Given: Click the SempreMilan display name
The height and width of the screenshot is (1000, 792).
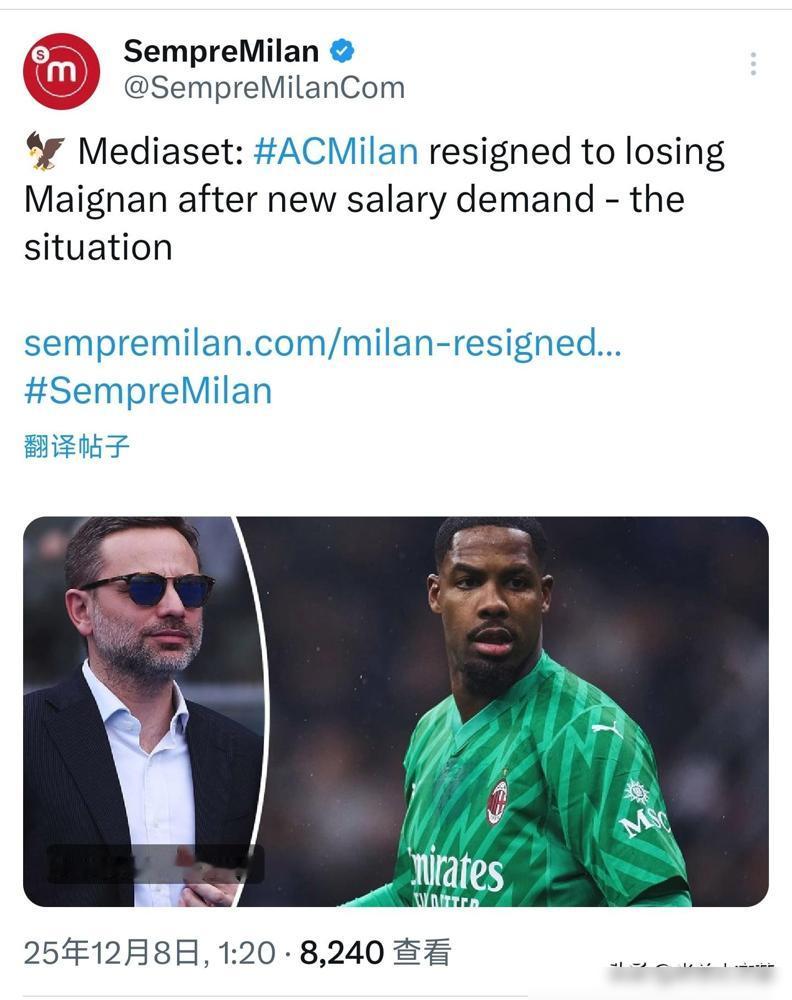Looking at the screenshot, I should point(221,51).
